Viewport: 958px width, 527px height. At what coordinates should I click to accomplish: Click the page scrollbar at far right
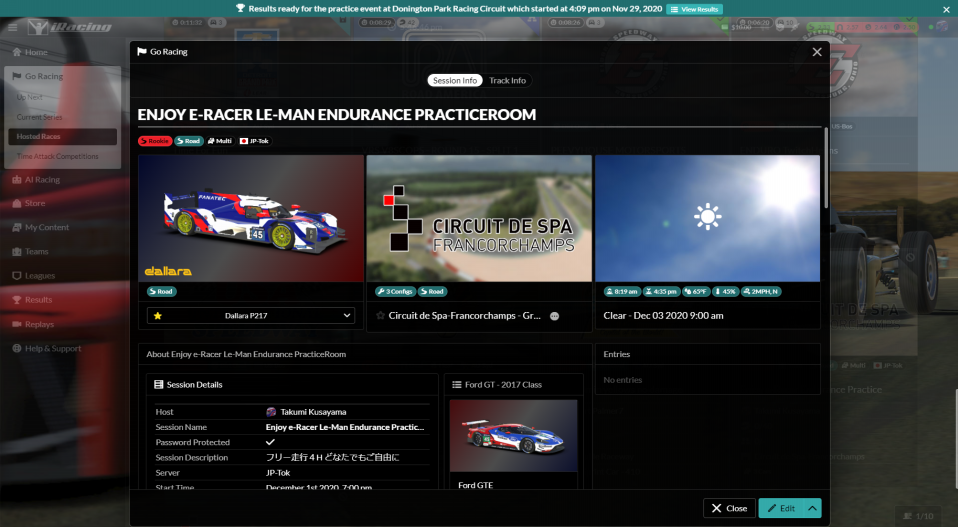[956, 438]
